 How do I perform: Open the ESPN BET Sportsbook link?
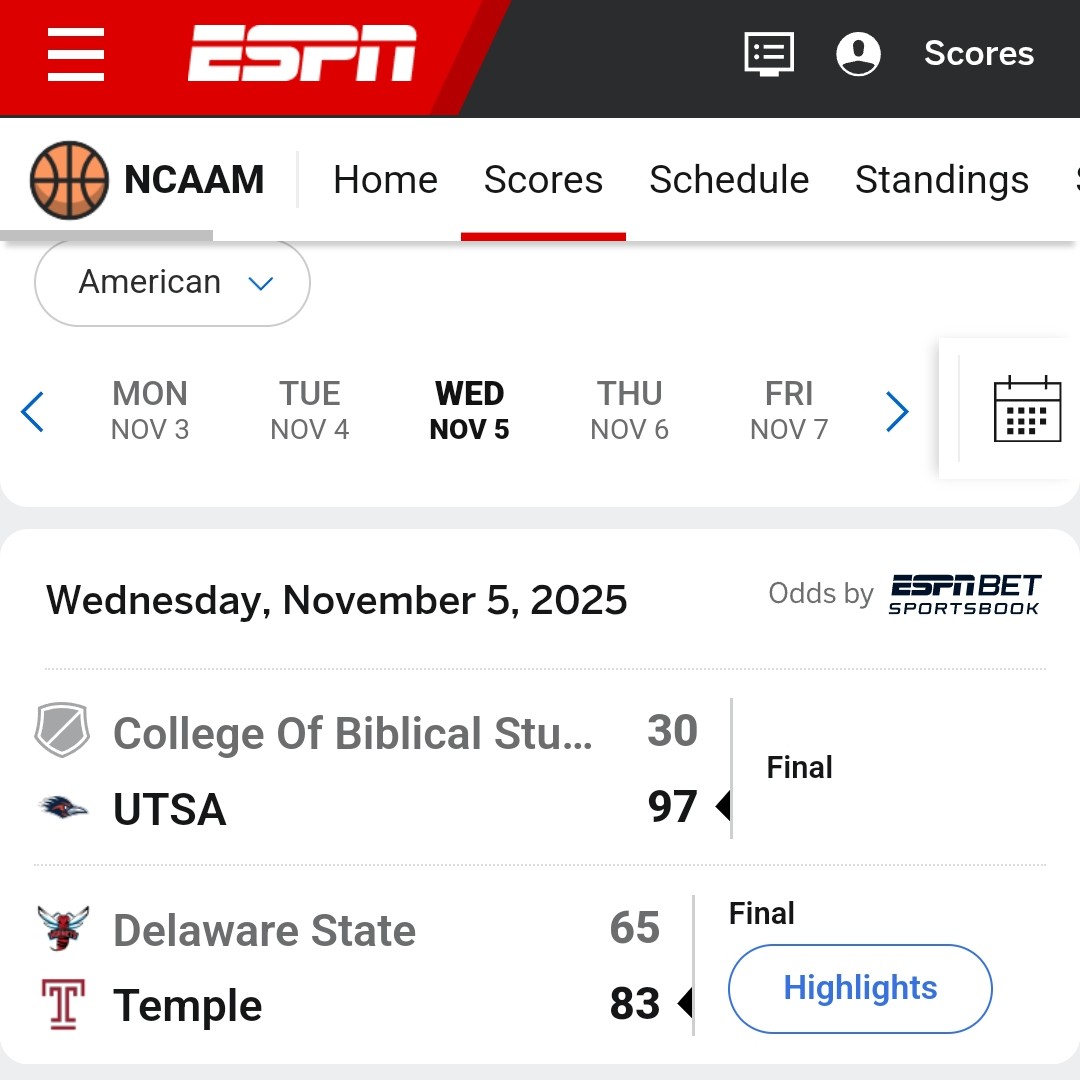964,594
